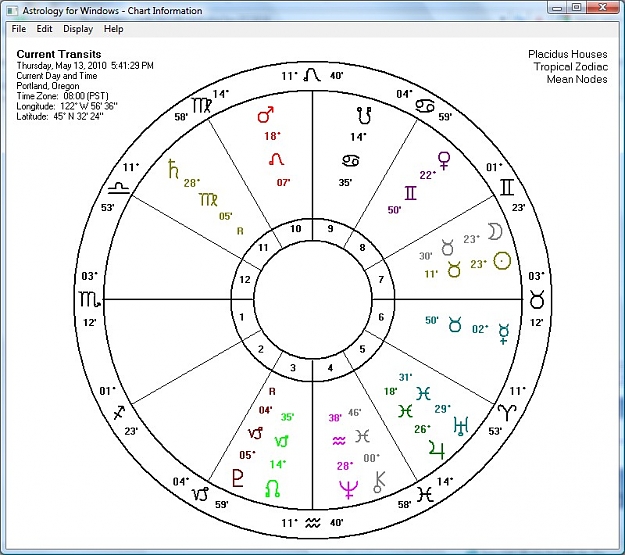Image resolution: width=625 pixels, height=555 pixels.
Task: Click the dark red 'R' retrograde marker above Pluto
Action: coord(272,392)
